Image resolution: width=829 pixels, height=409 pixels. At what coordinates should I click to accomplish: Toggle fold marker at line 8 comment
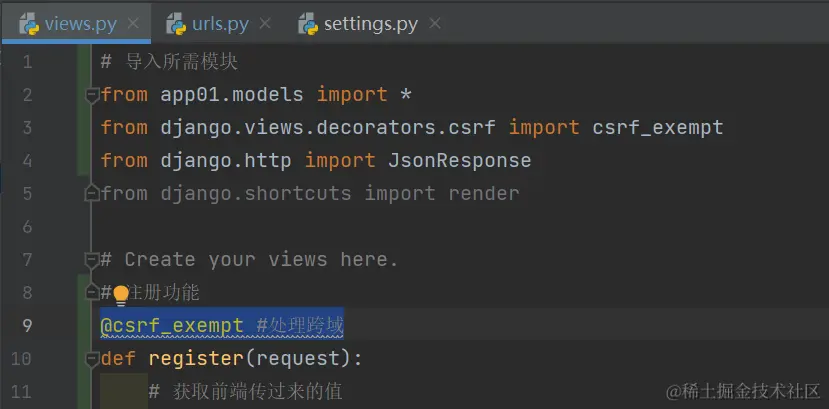click(x=93, y=292)
